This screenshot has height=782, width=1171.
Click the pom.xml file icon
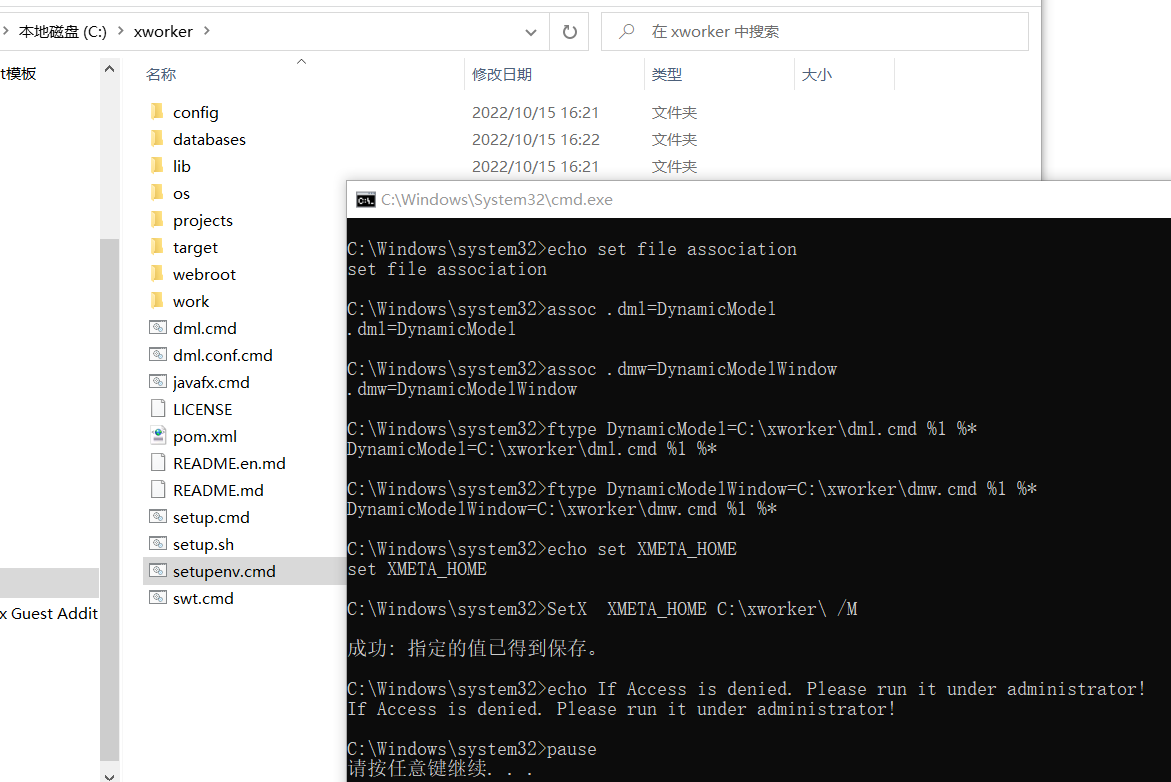[x=159, y=435]
